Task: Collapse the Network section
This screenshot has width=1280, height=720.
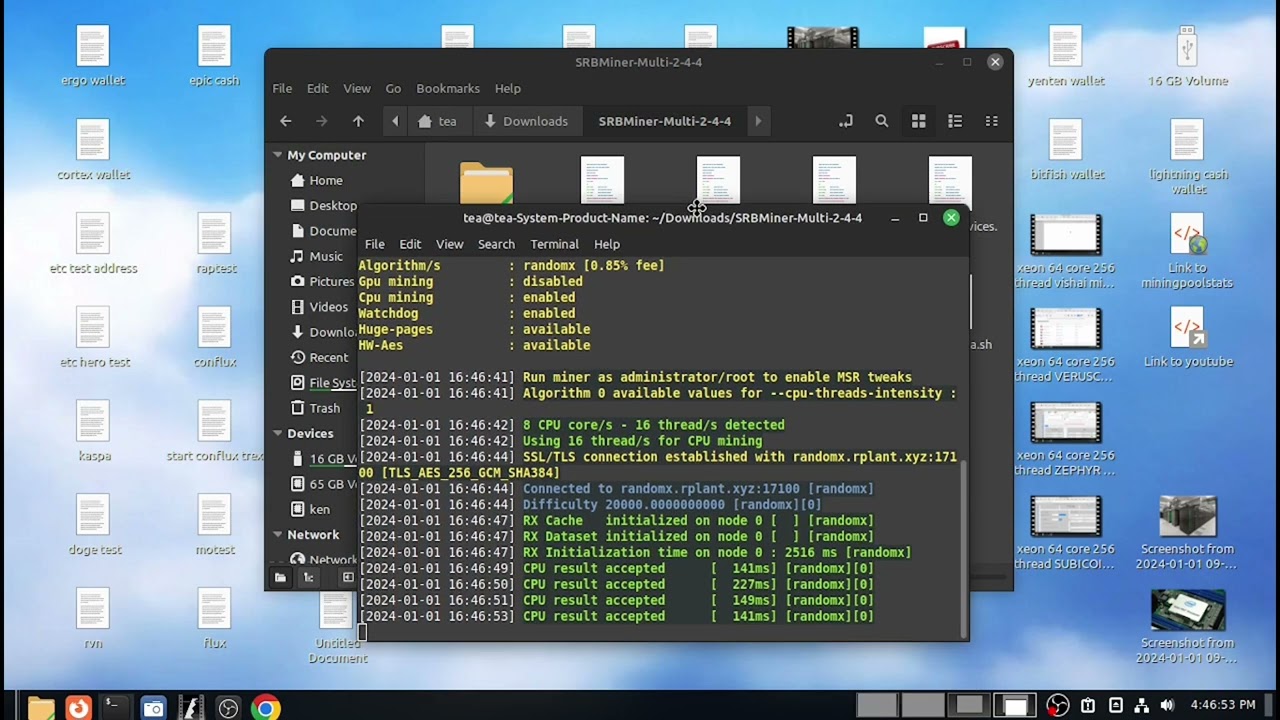Action: (x=278, y=535)
